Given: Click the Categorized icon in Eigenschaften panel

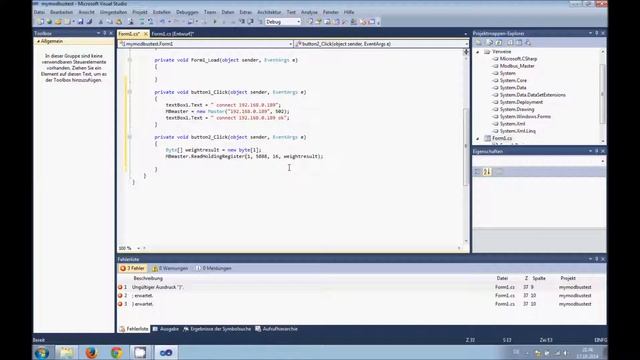Looking at the screenshot, I should tap(478, 172).
